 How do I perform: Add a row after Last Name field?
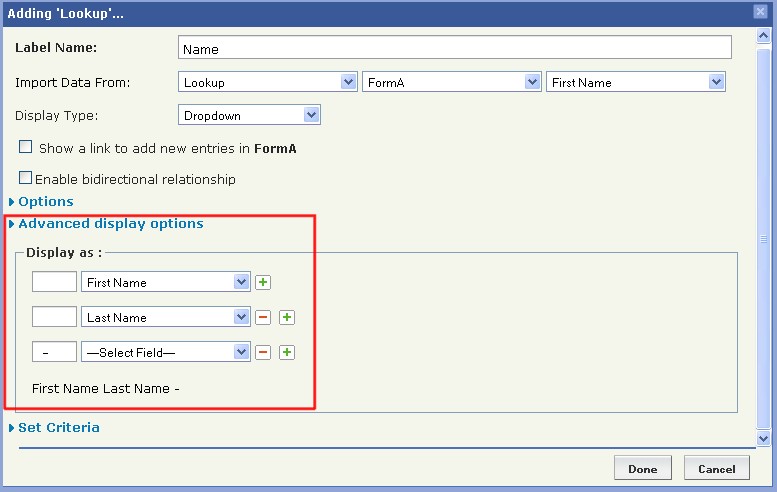286,318
